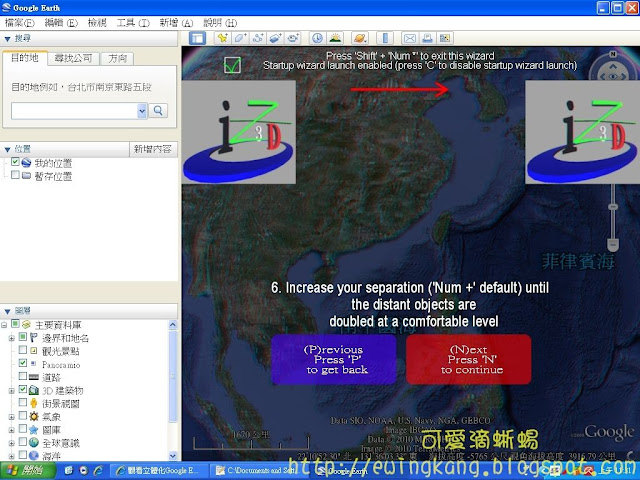The height and width of the screenshot is (480, 640).
Task: Click the globe icon beside 我的位置
Action: click(x=27, y=162)
